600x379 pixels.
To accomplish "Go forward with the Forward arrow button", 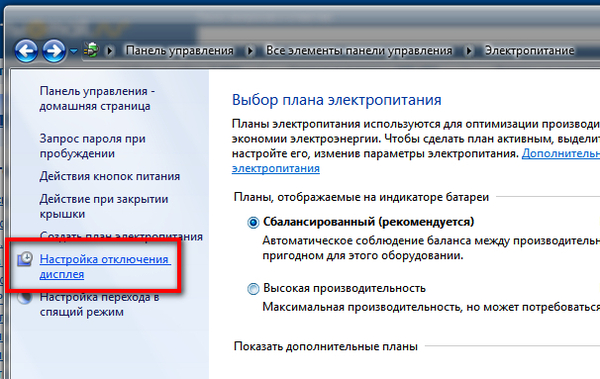I will point(54,51).
